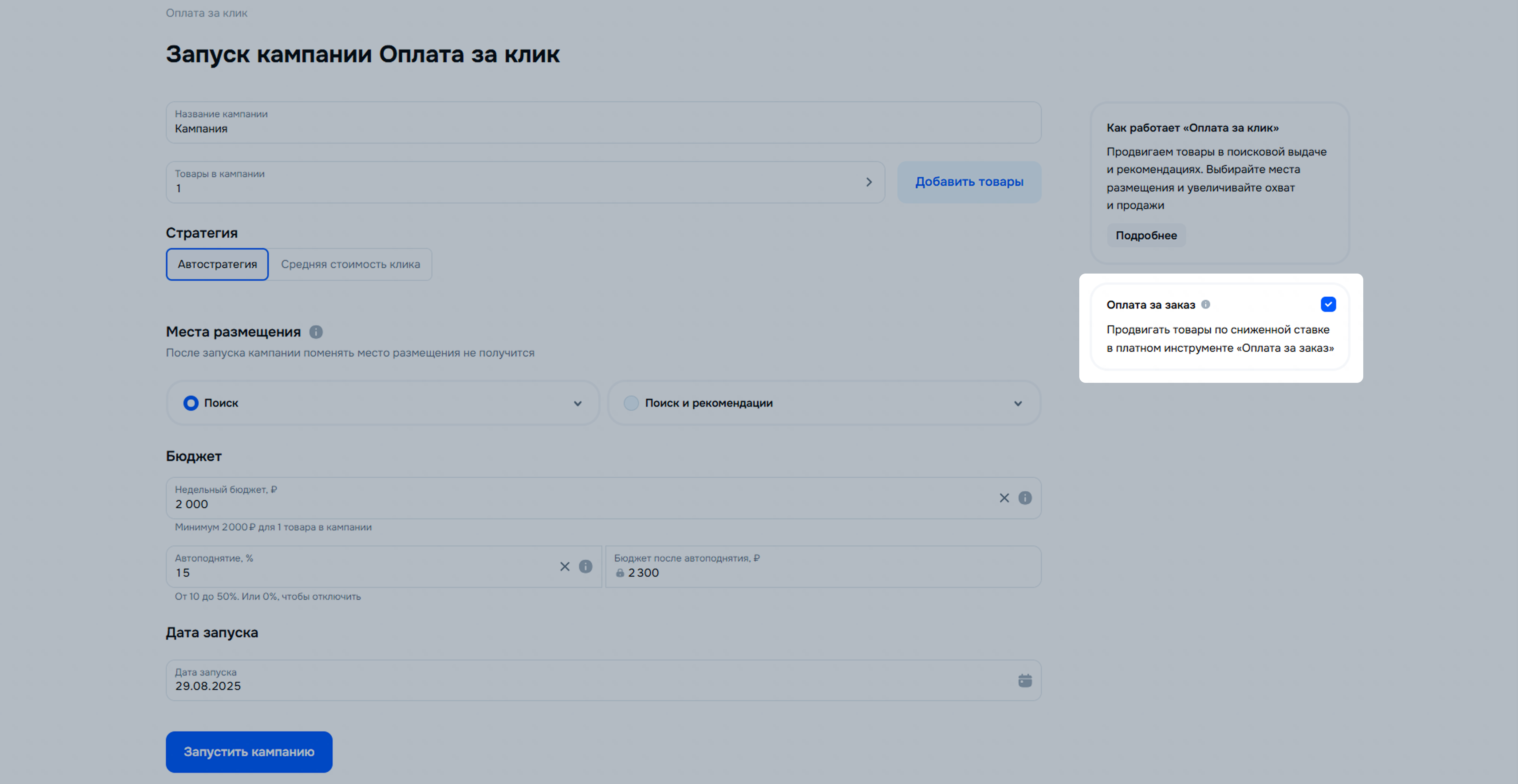Click the lock icon before 2 300

click(620, 573)
